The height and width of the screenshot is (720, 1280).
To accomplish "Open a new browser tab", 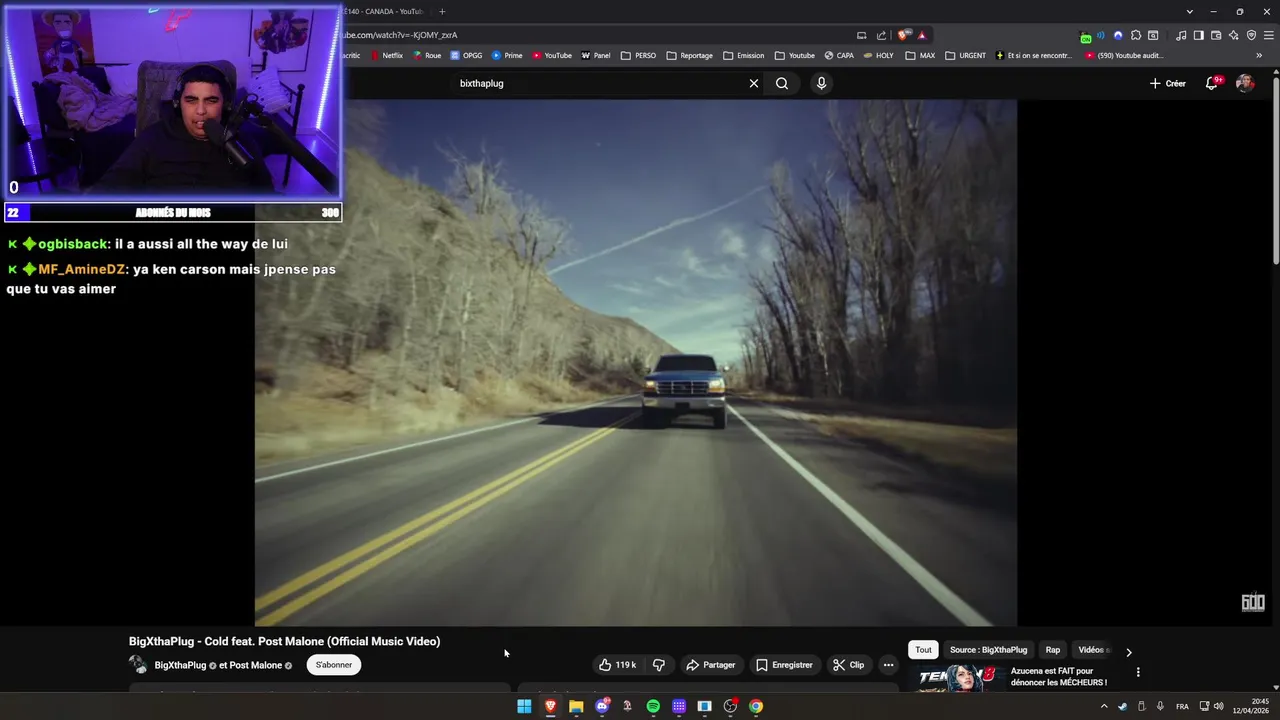I will pyautogui.click(x=442, y=11).
